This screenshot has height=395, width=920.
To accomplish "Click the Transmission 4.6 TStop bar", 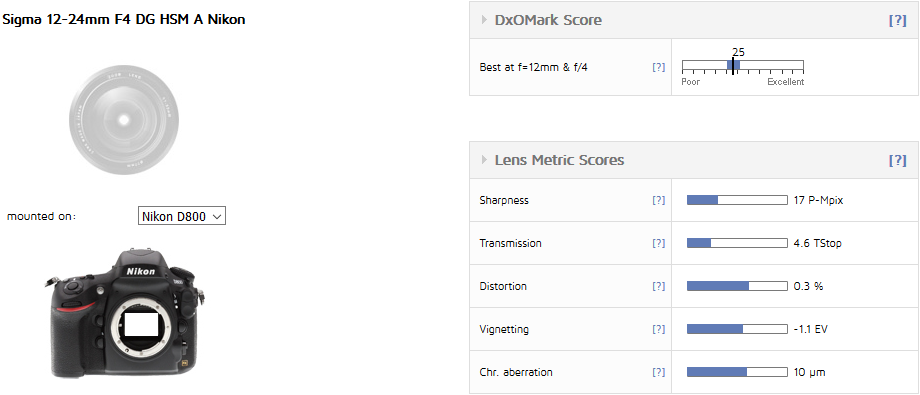I will [737, 243].
